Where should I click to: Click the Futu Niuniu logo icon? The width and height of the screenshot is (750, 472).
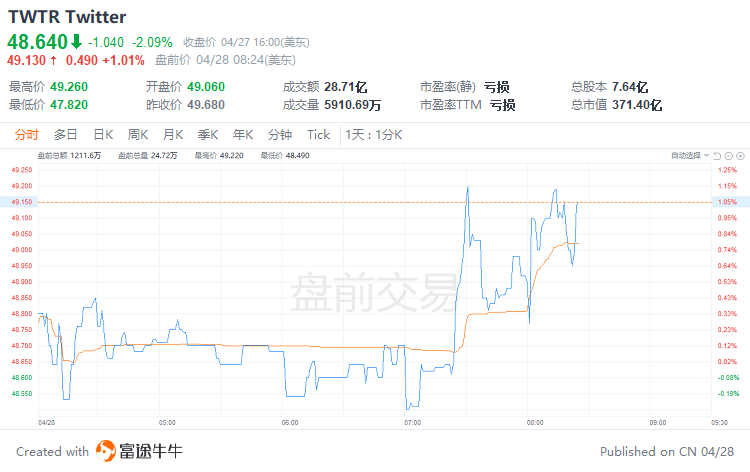pyautogui.click(x=106, y=451)
